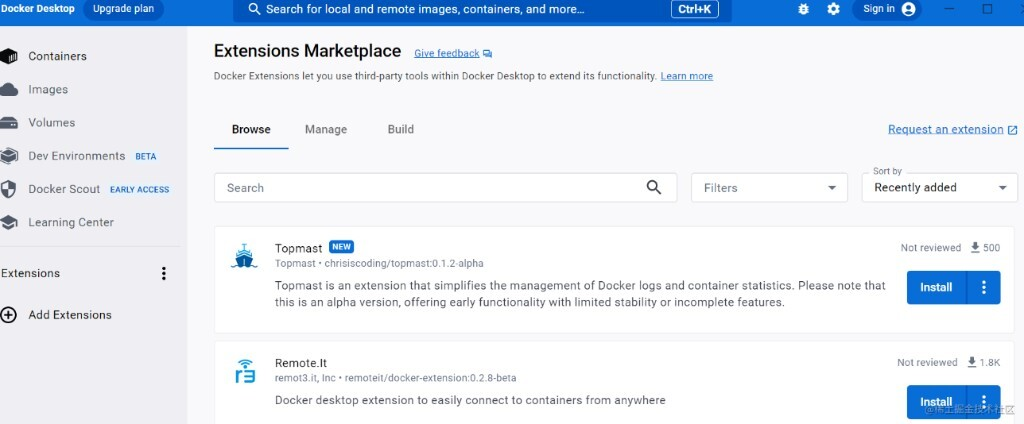
Task: Switch to the Build tab
Action: click(x=400, y=129)
